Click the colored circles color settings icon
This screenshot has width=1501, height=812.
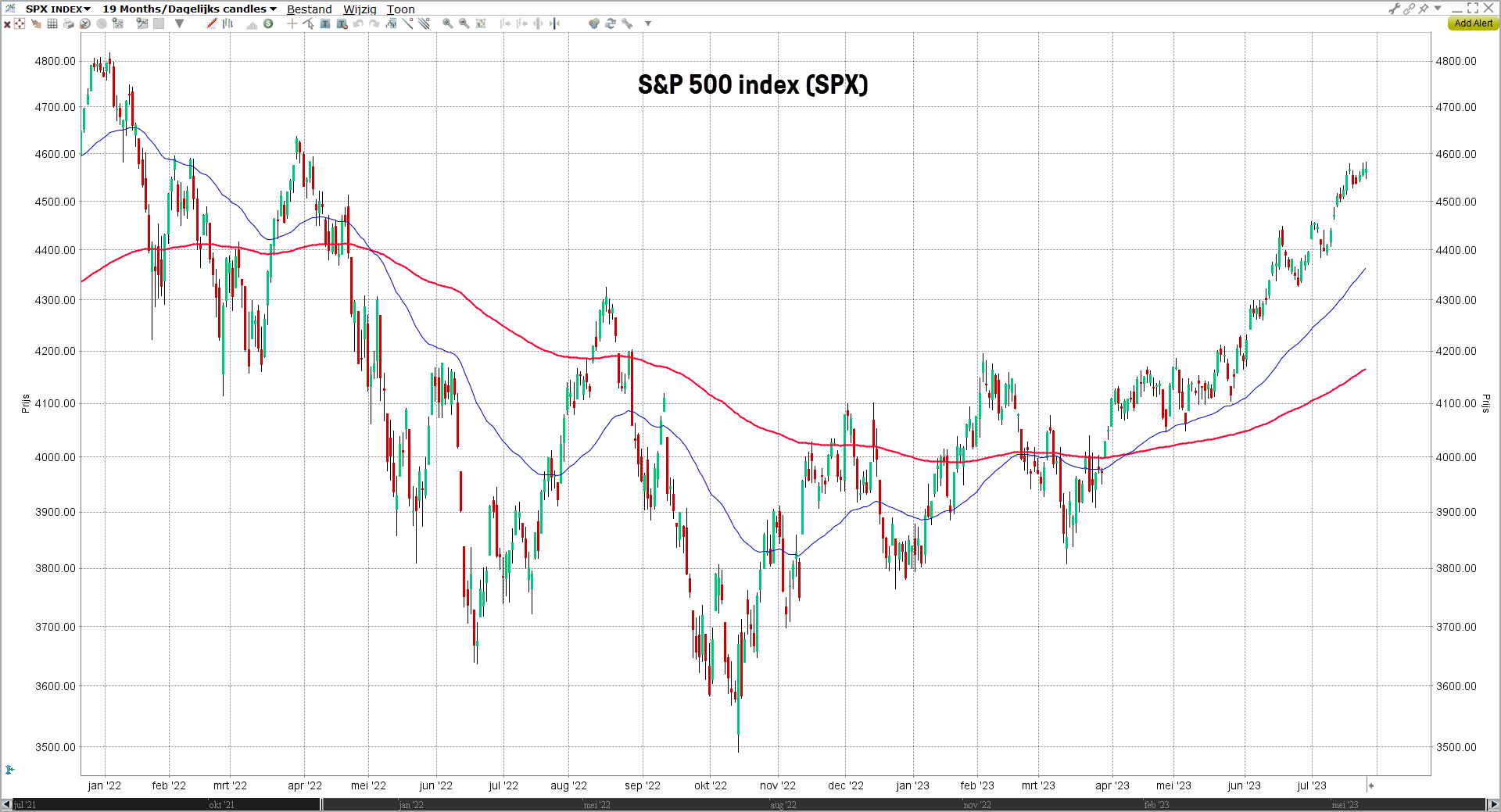pyautogui.click(x=594, y=23)
